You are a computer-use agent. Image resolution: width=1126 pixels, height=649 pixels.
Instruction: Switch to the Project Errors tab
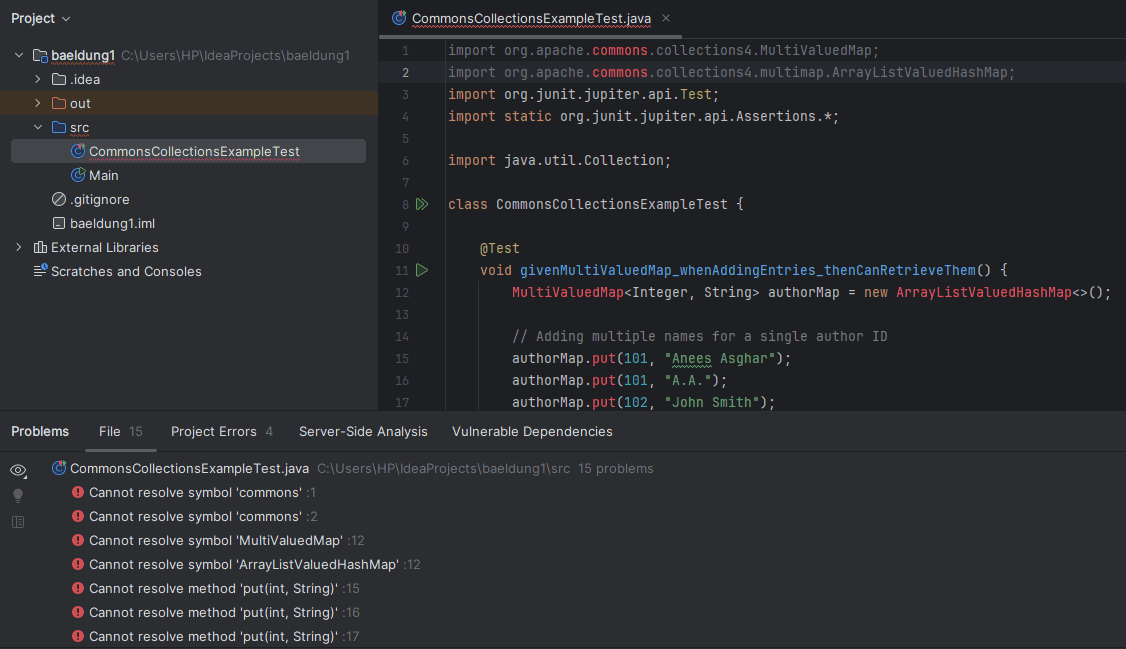[222, 431]
